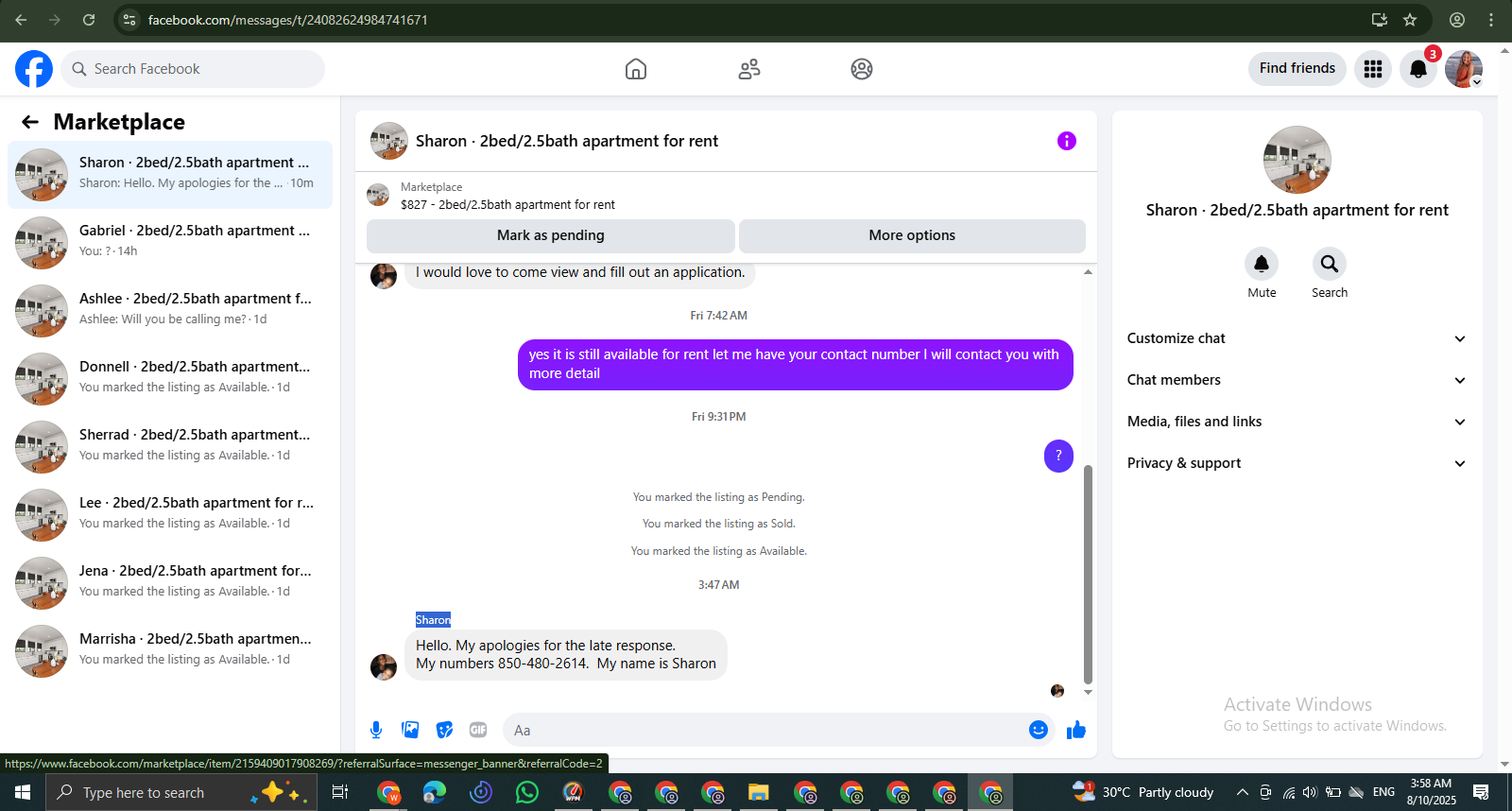The height and width of the screenshot is (811, 1512).
Task: Open Windows Task View
Action: click(x=340, y=792)
